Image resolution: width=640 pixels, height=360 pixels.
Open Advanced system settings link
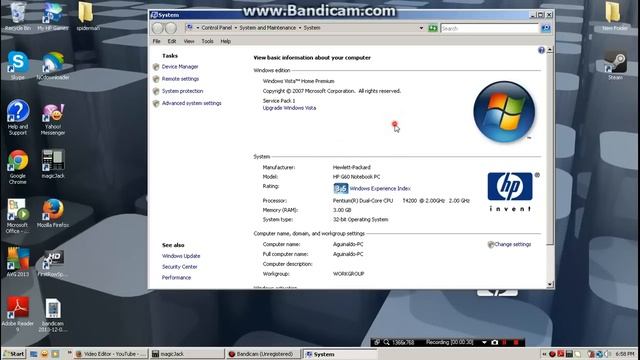[191, 103]
